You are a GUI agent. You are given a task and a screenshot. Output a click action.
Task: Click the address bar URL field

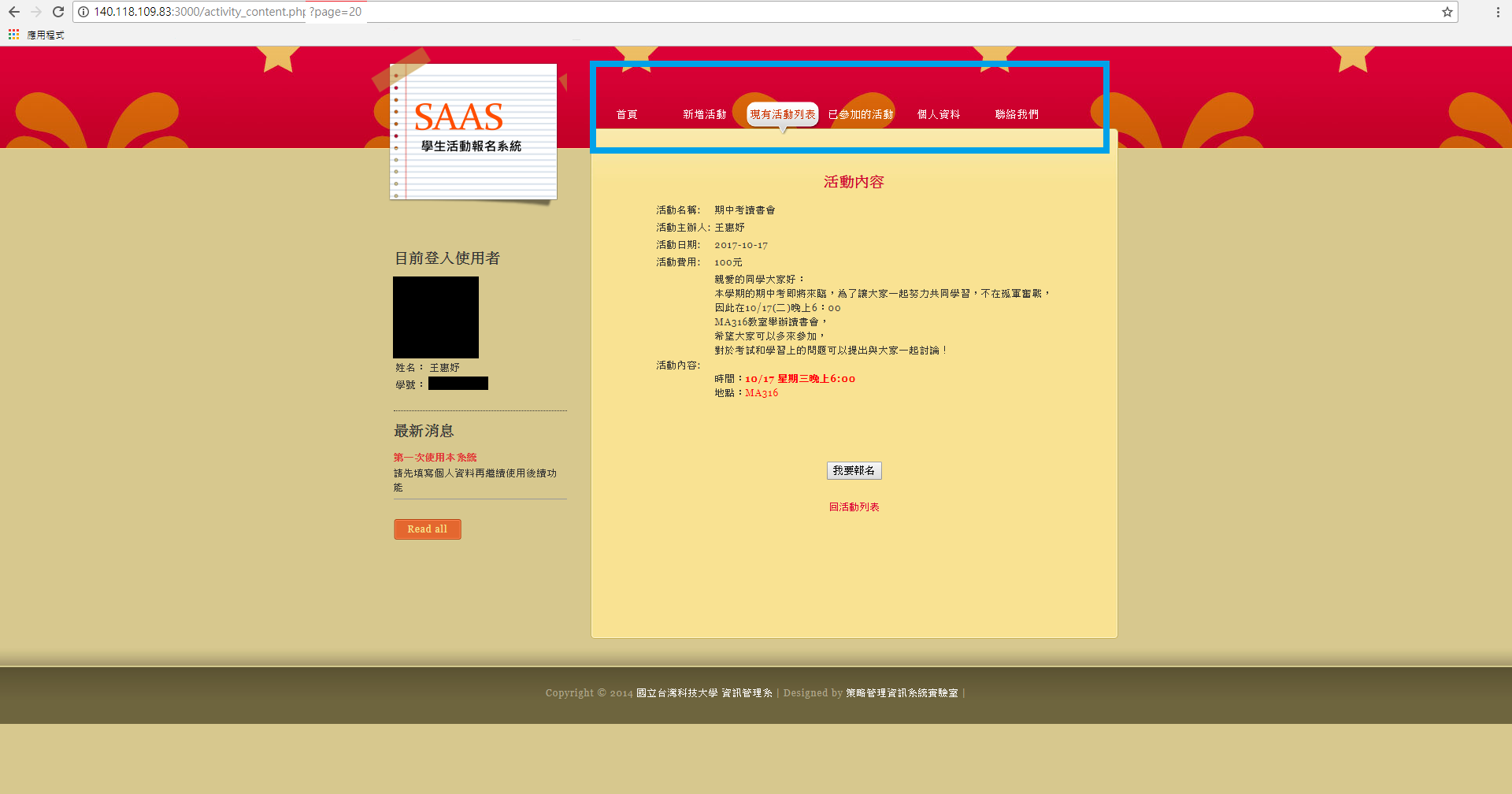(x=764, y=12)
